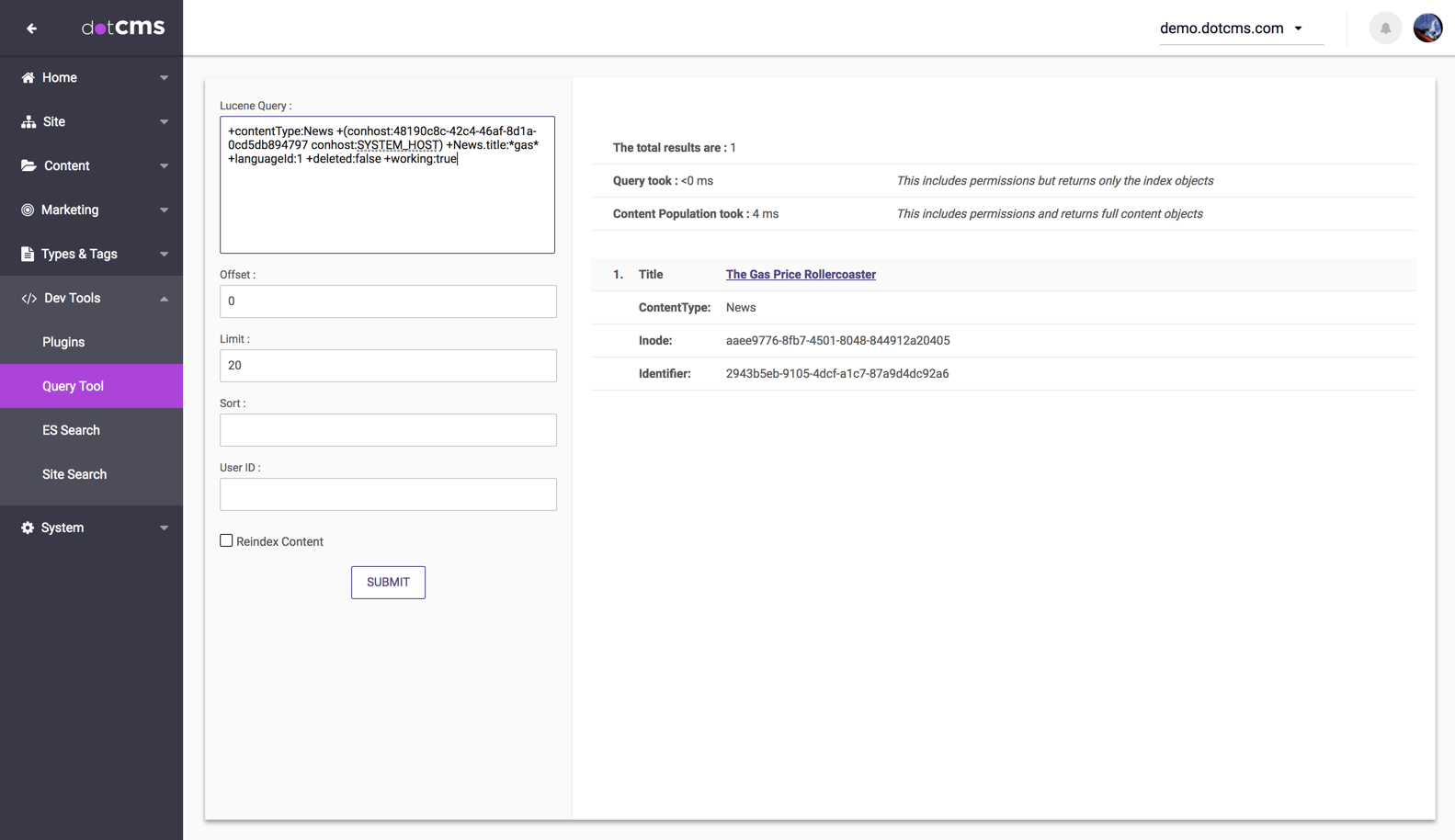Expand the Home menu chevron
Viewport: 1455px width, 840px height.
(164, 78)
